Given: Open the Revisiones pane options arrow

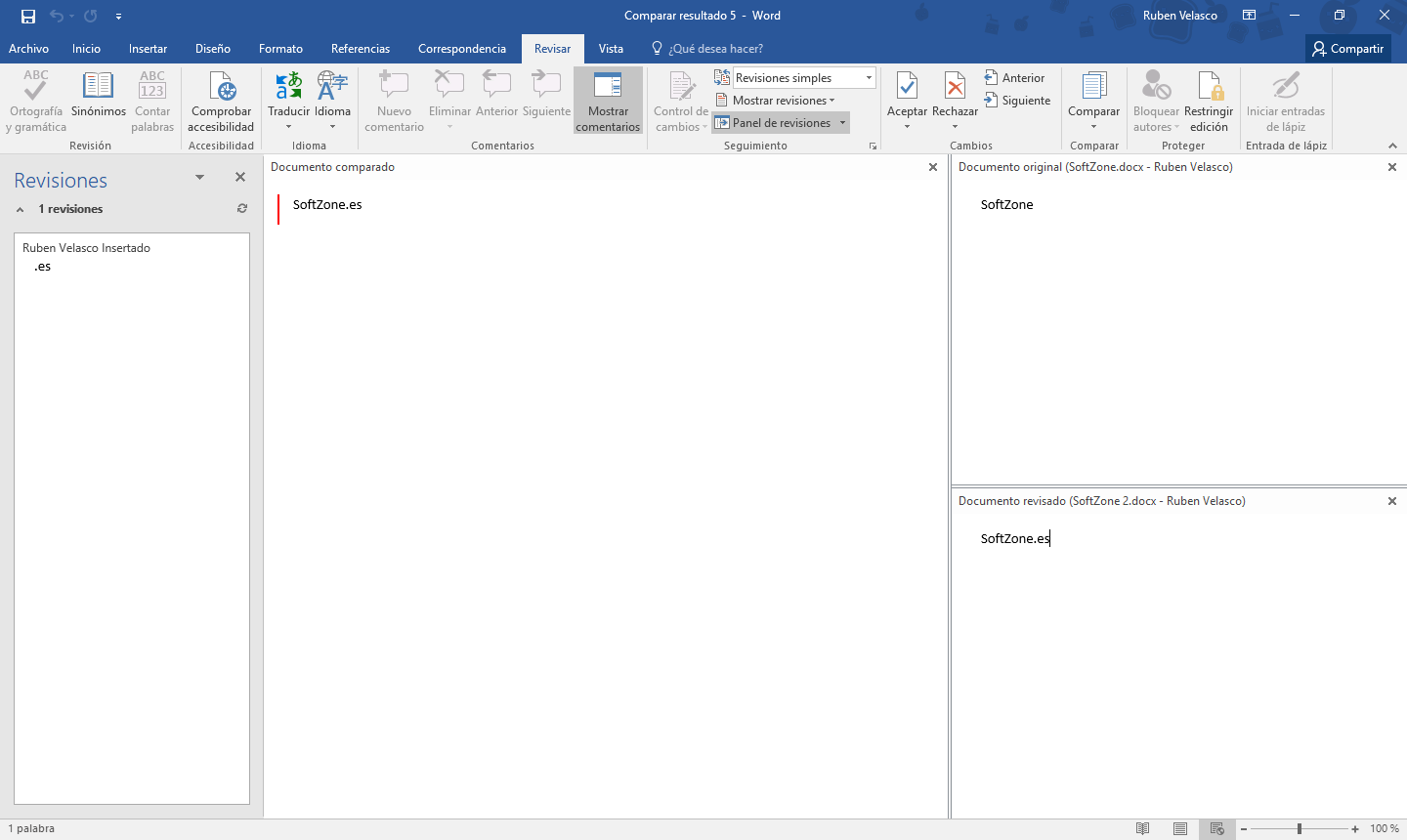Looking at the screenshot, I should click(199, 177).
